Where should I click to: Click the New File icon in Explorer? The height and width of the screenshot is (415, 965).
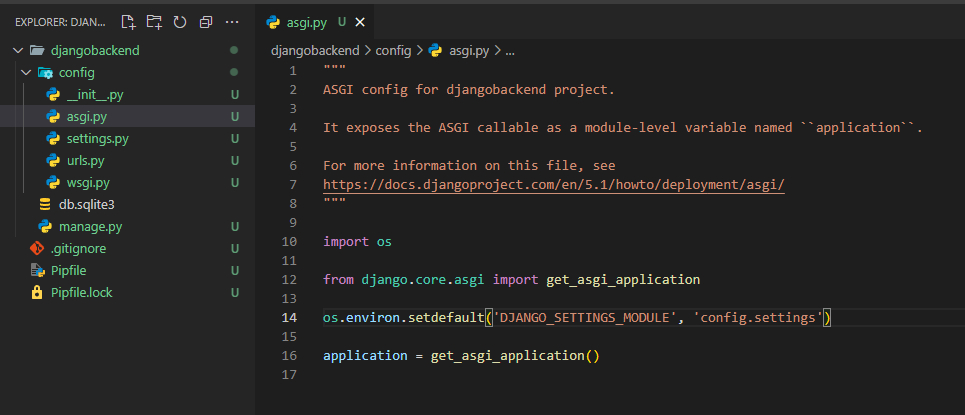pos(128,21)
